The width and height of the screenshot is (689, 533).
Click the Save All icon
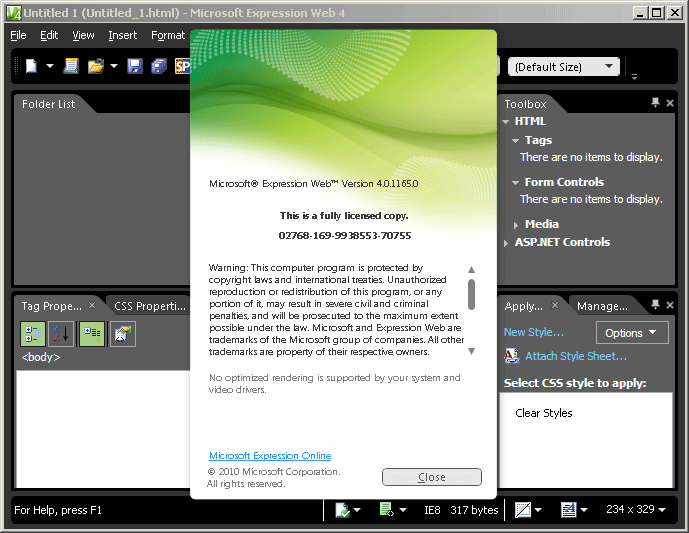159,66
